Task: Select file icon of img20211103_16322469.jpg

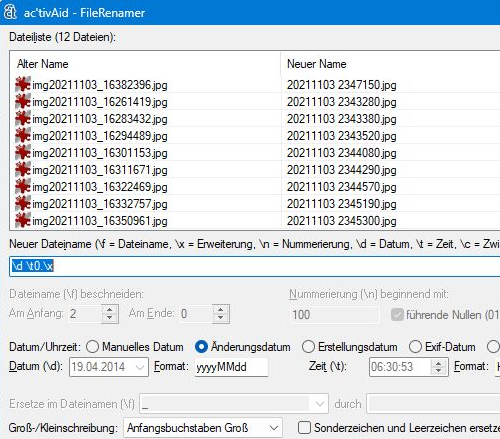Action: (23, 186)
